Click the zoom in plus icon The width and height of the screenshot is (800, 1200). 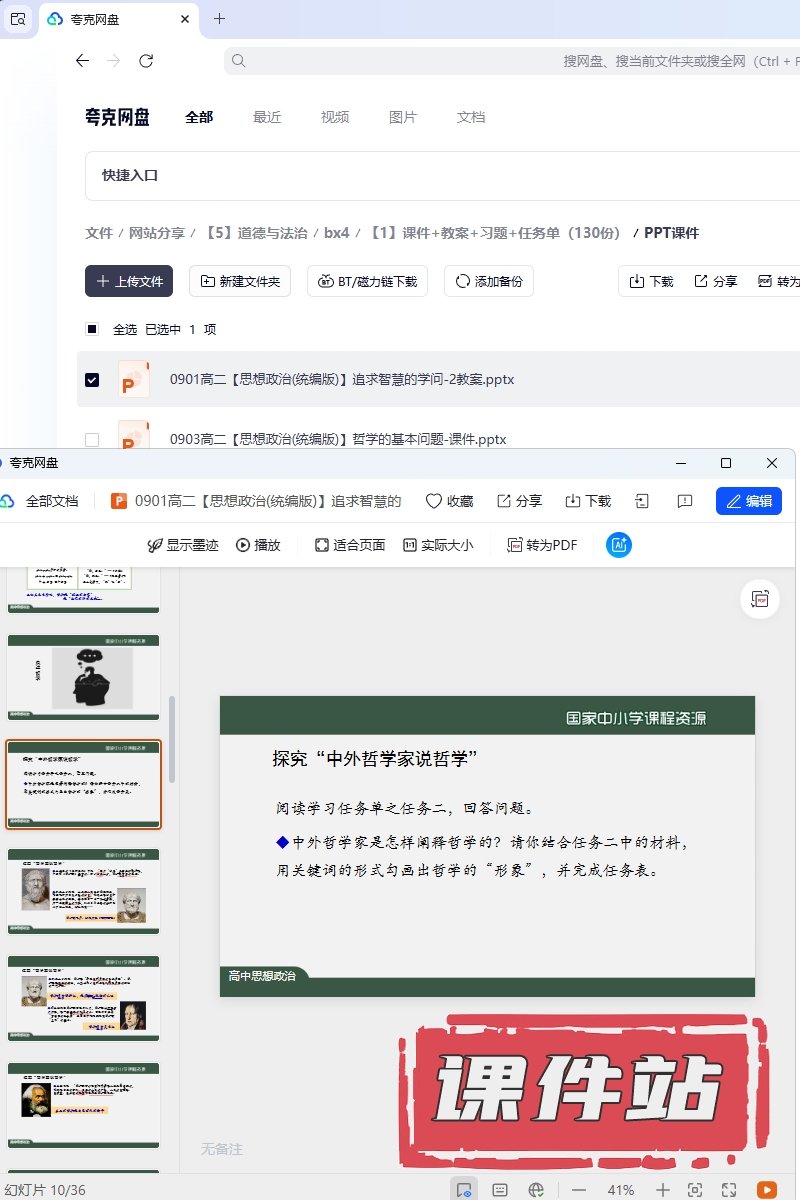pos(662,1190)
